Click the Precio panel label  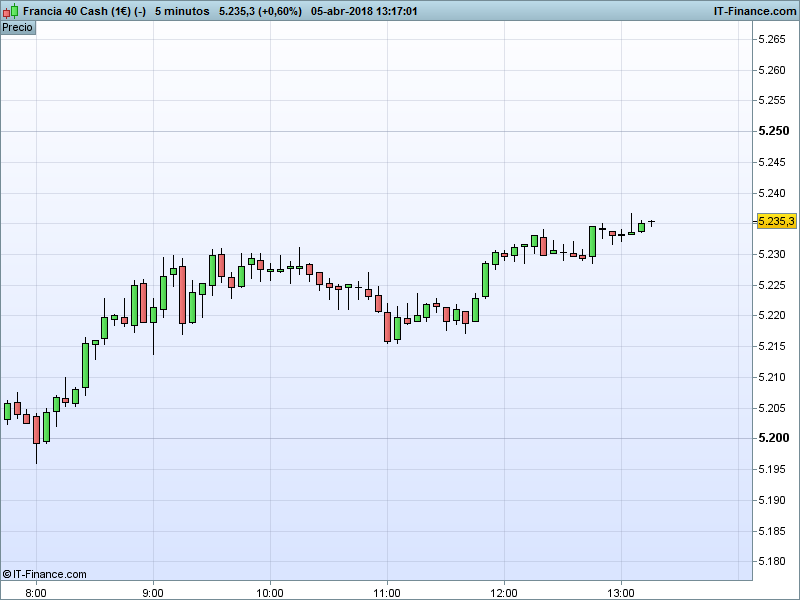18,28
